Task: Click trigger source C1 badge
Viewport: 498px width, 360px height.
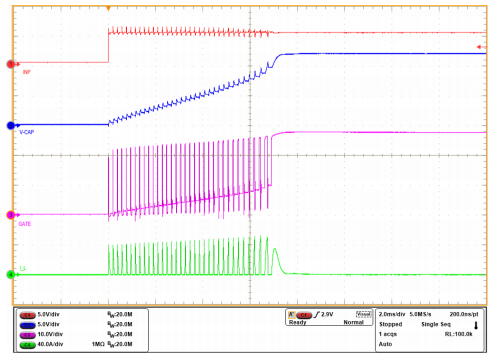Action: click(x=304, y=315)
